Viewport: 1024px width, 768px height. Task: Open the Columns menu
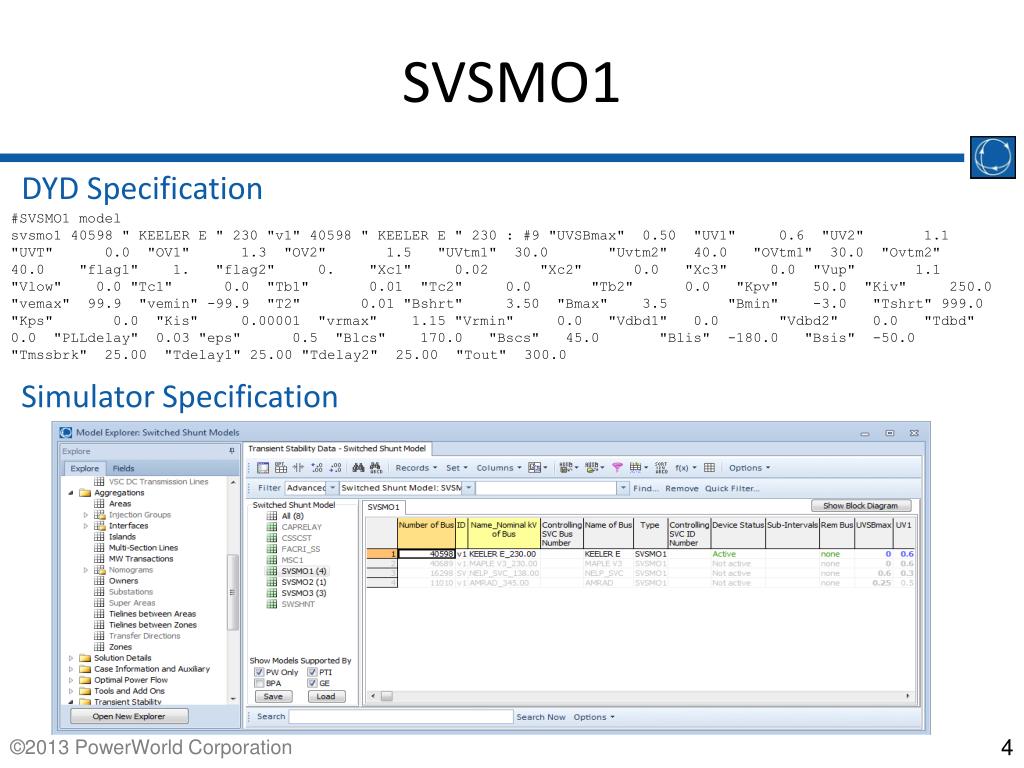(x=499, y=468)
